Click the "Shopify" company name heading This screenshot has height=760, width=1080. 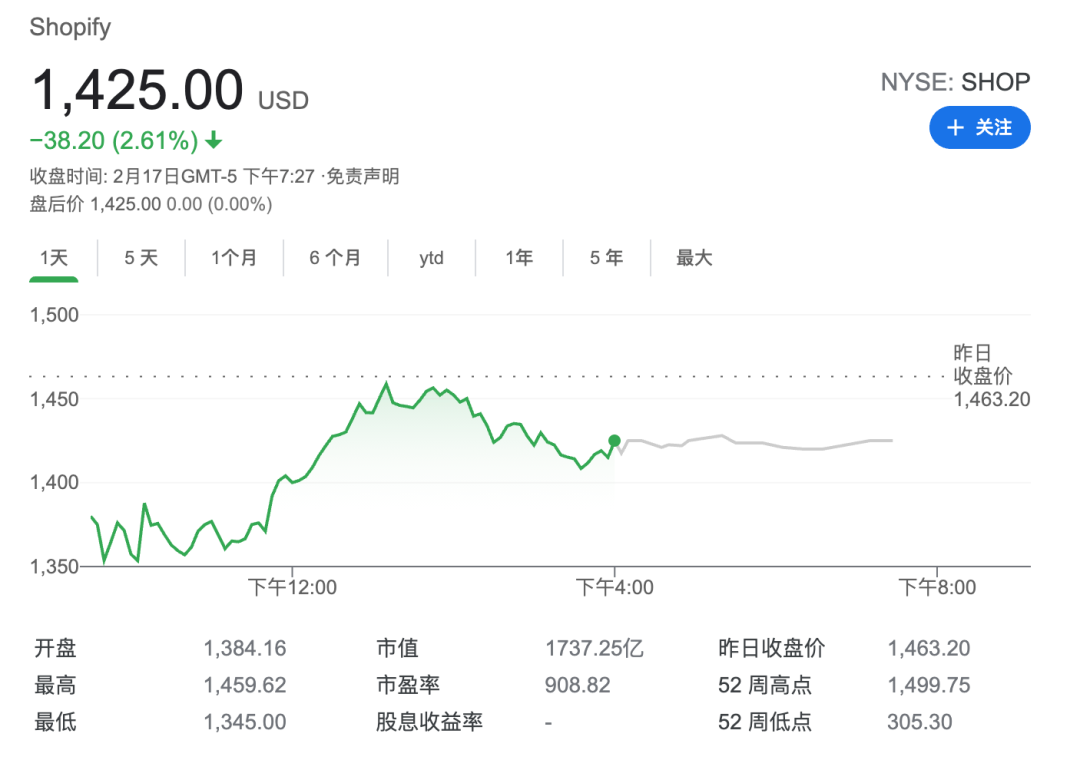click(x=70, y=27)
